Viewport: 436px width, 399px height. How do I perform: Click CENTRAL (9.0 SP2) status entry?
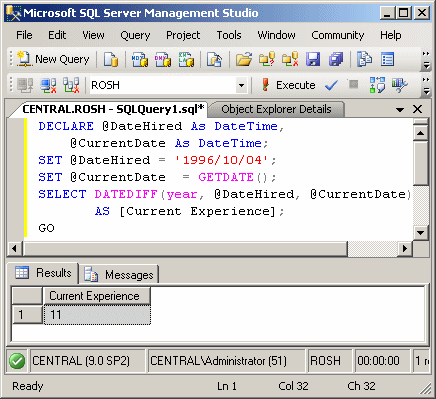tap(87, 361)
